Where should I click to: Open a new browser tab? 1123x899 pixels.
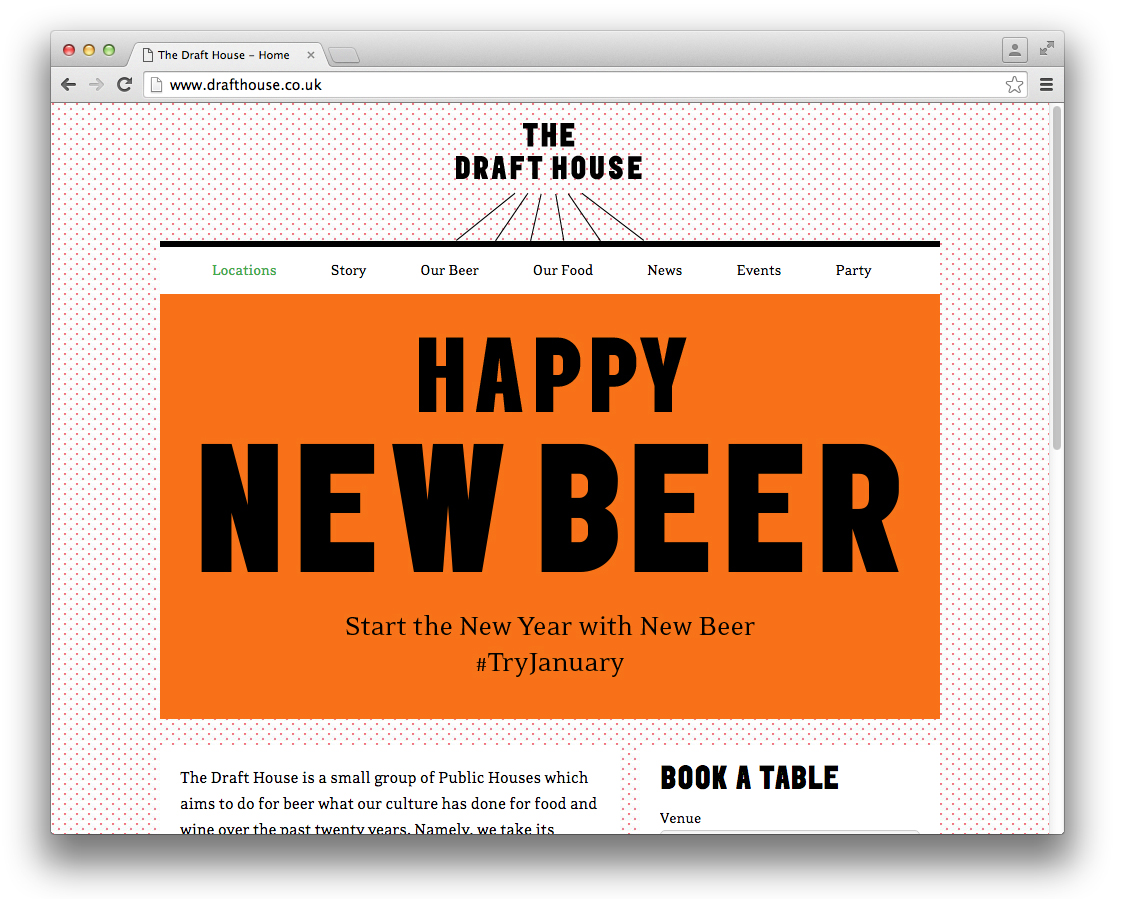tap(344, 55)
